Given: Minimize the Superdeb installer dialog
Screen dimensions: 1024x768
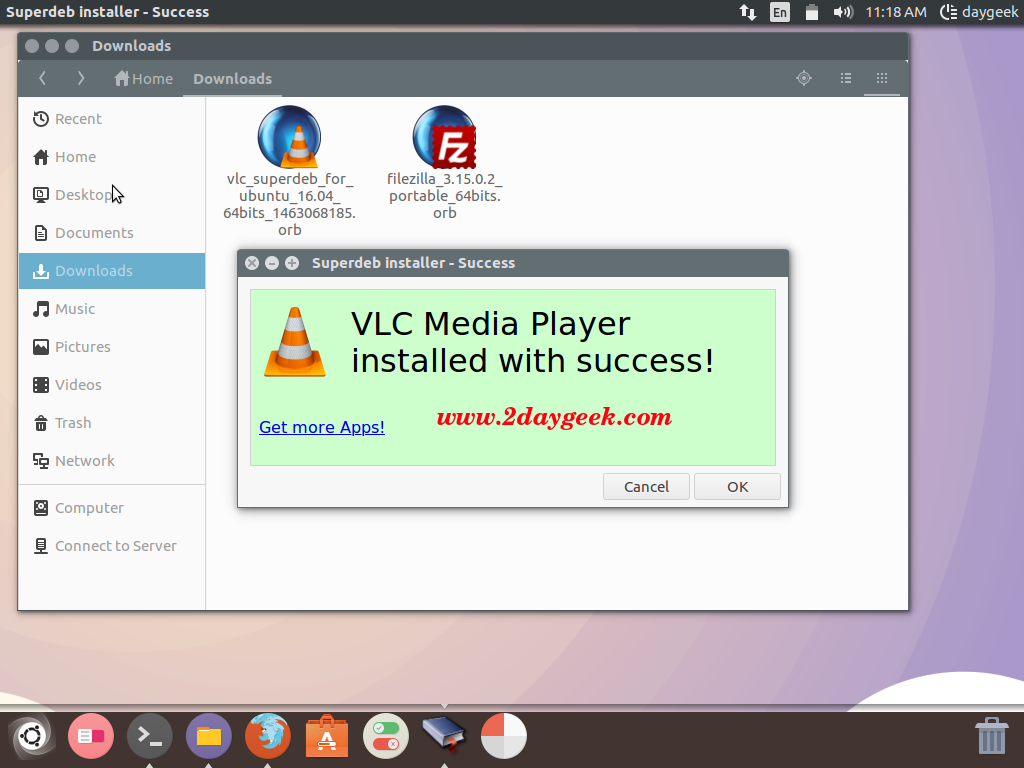Looking at the screenshot, I should point(272,263).
